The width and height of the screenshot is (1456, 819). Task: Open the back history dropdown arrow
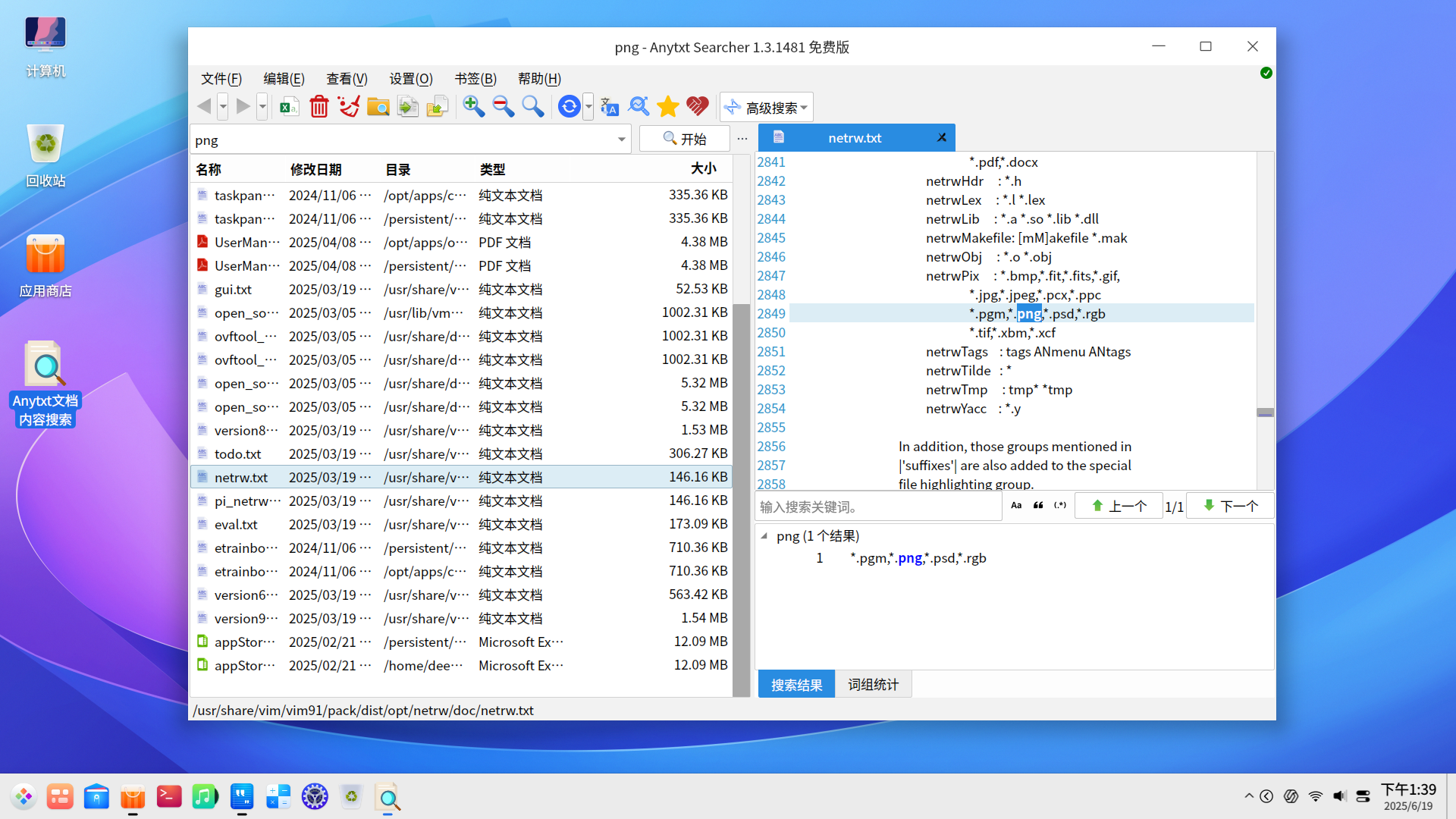(223, 107)
